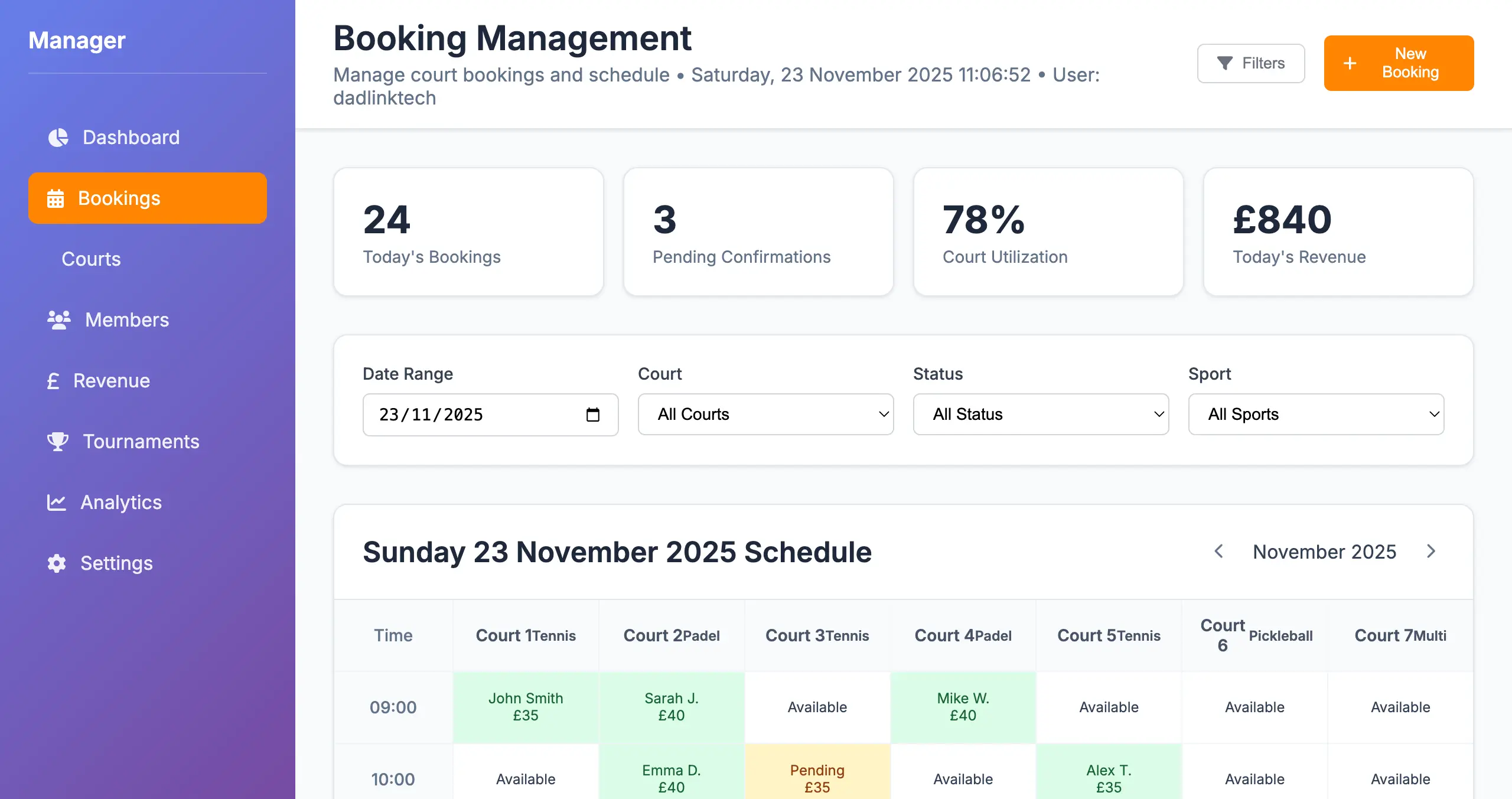1512x799 pixels.
Task: Open the All Sports dropdown
Action: click(1315, 415)
